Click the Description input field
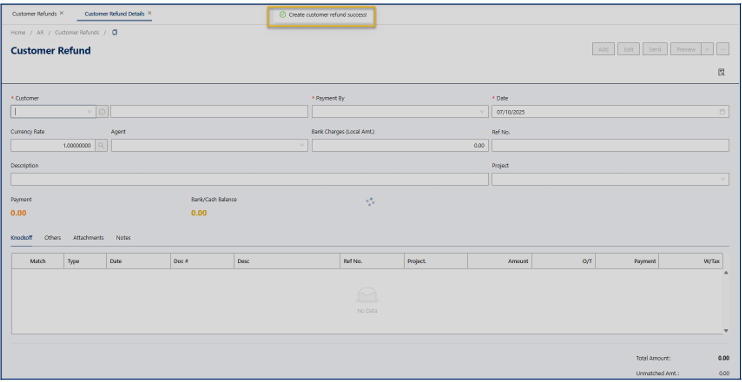 click(x=249, y=179)
